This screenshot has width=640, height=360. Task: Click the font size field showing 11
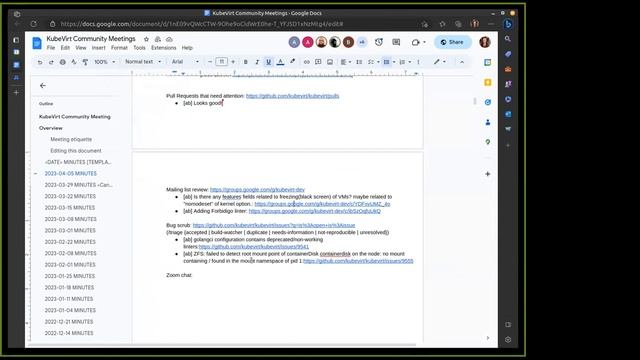(222, 62)
